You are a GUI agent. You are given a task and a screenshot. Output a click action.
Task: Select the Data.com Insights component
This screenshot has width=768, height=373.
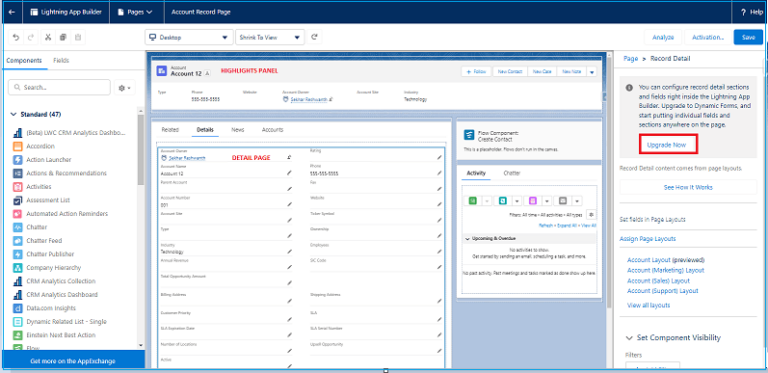click(45, 308)
